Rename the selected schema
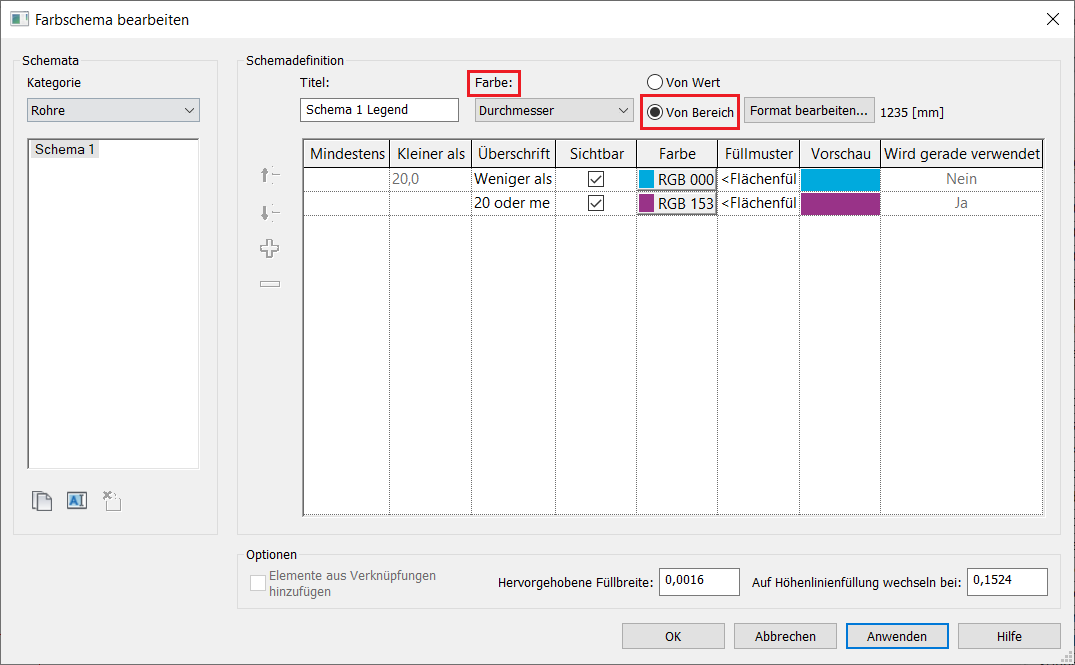 77,501
